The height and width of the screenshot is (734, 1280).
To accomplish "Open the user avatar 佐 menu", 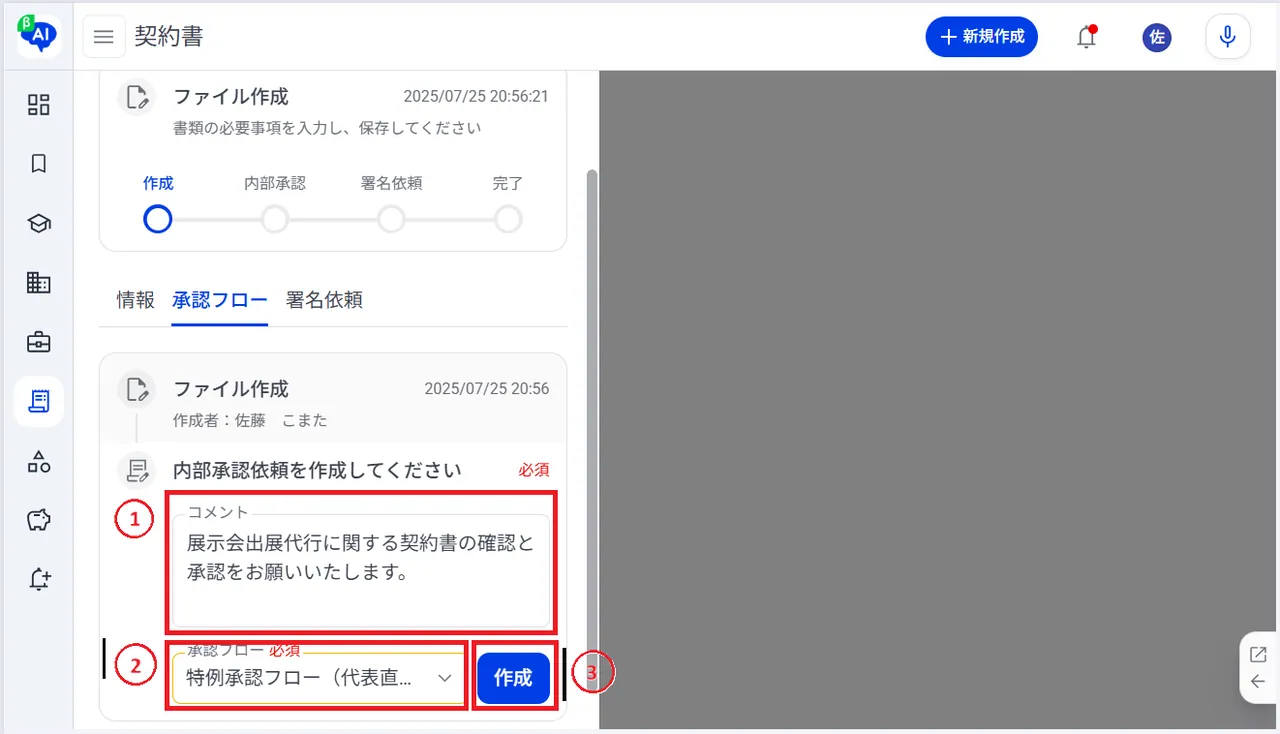I will (x=1157, y=37).
